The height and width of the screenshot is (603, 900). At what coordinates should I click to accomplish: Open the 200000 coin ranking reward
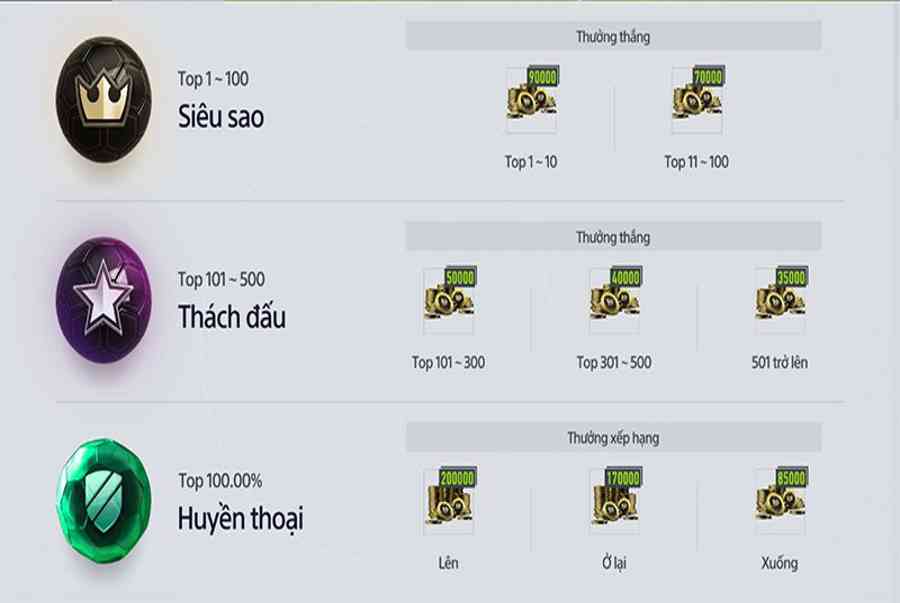pyautogui.click(x=449, y=500)
